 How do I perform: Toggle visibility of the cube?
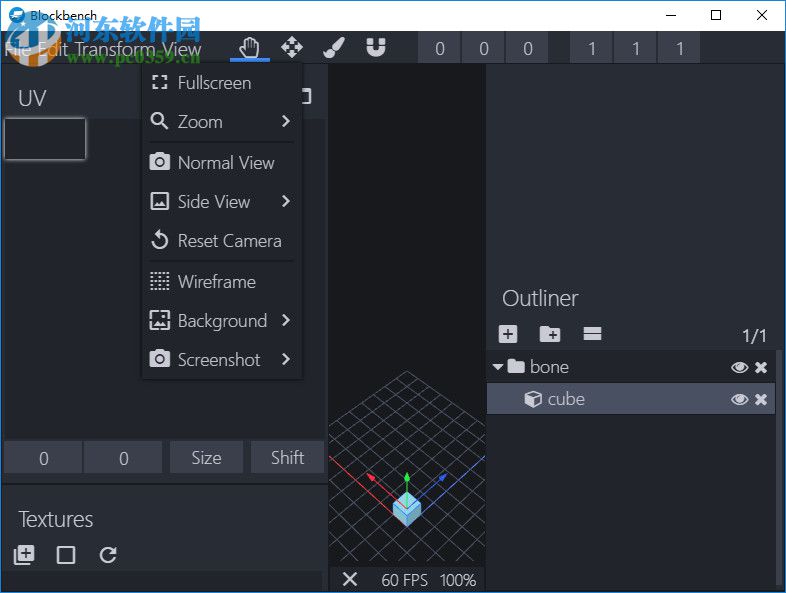click(x=739, y=400)
